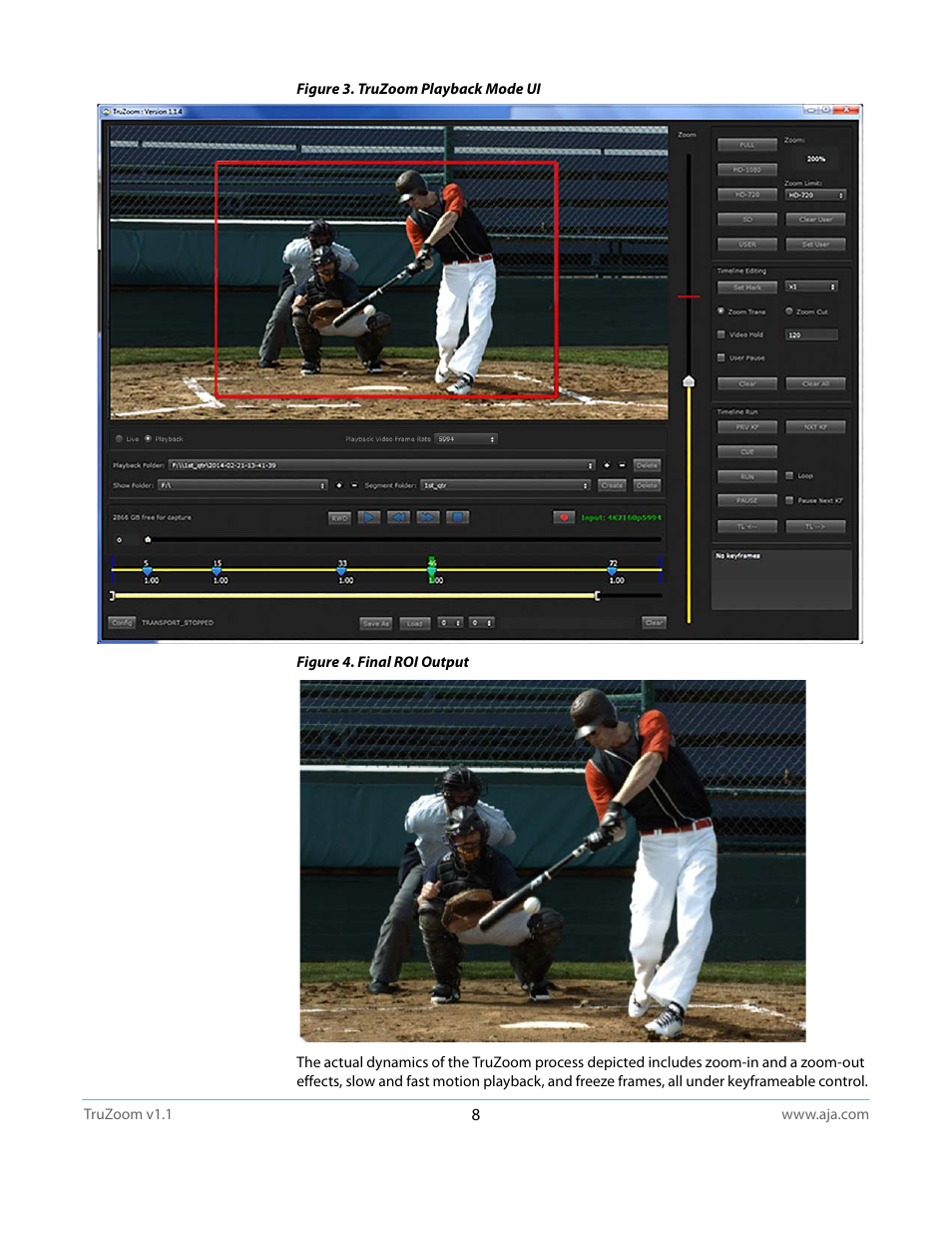The height and width of the screenshot is (1233, 952).
Task: Enable the Video Hold checkbox
Action: click(x=721, y=334)
